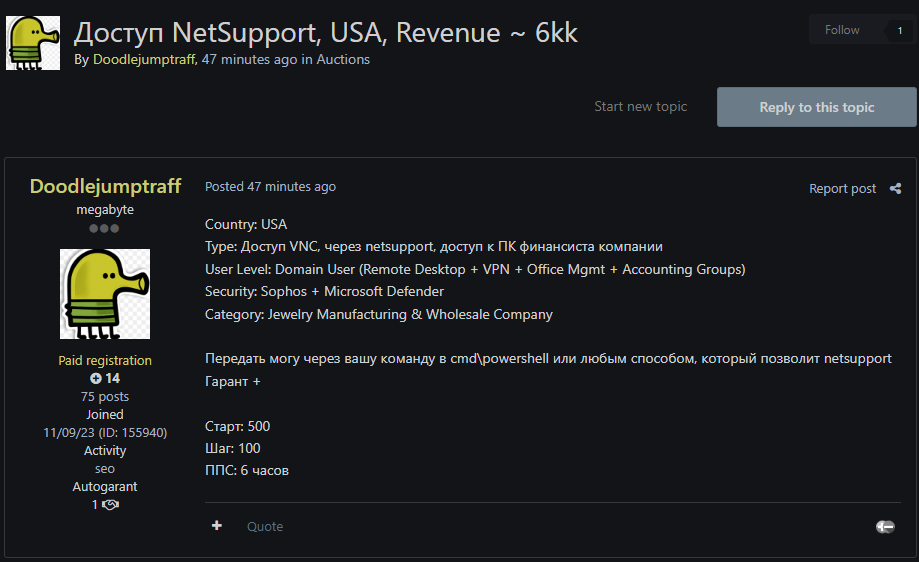Click Start new topic
This screenshot has width=919, height=562.
[x=640, y=107]
